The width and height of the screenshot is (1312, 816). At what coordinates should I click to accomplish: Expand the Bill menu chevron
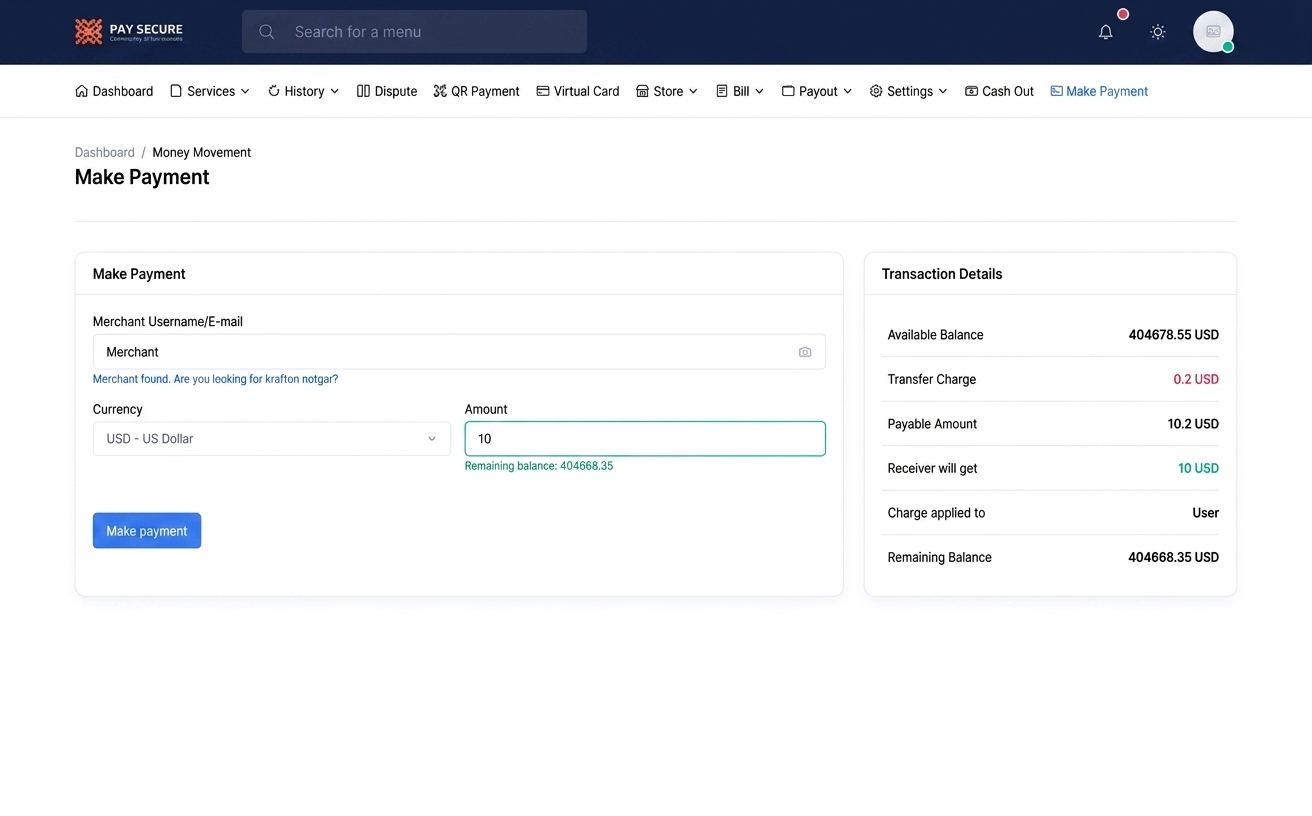tap(759, 91)
